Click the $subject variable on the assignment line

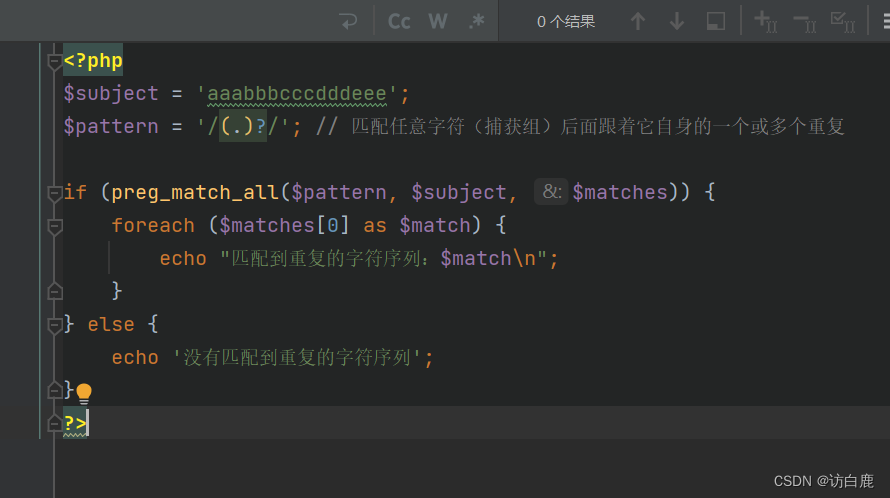111,94
